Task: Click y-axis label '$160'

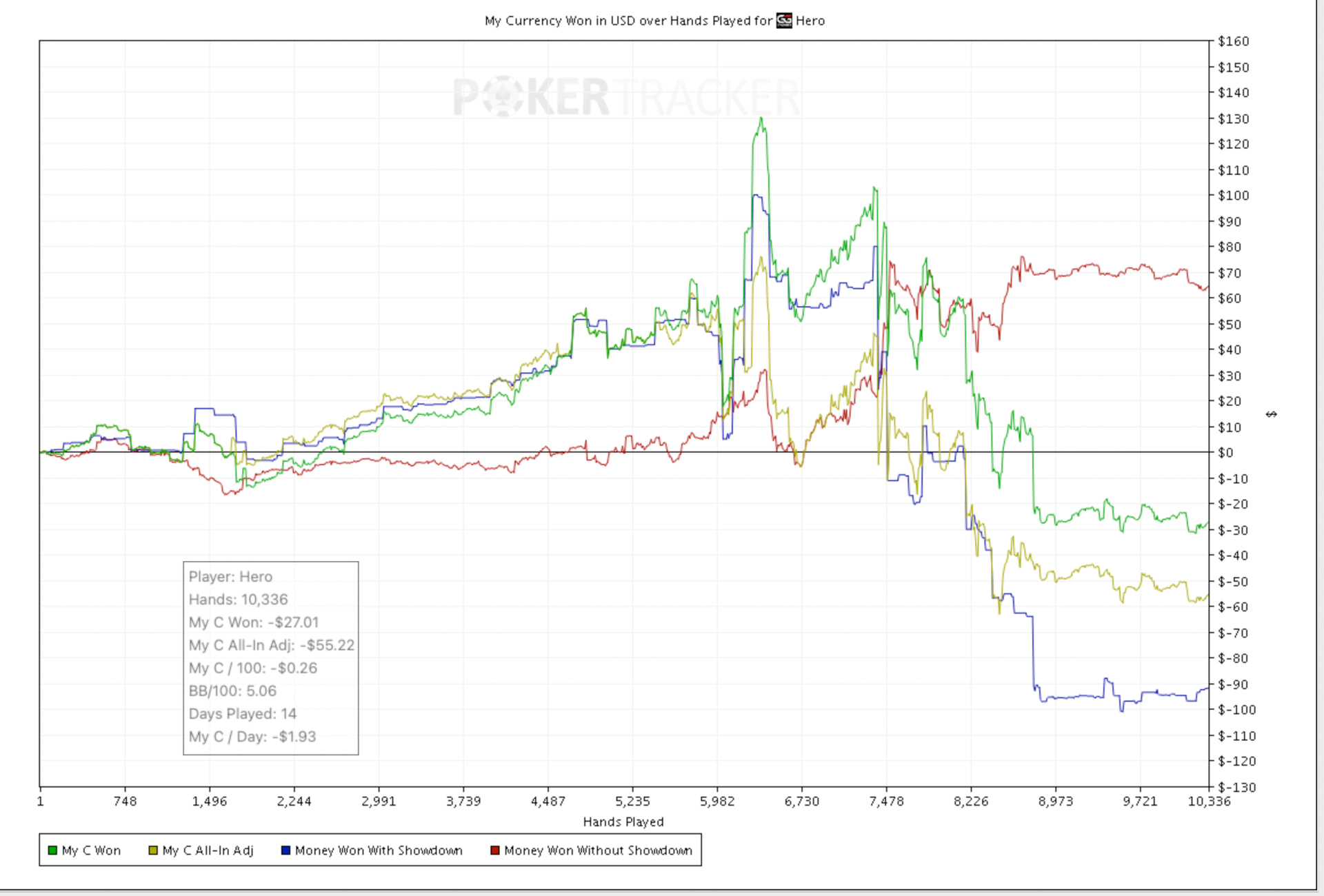Action: pyautogui.click(x=1234, y=41)
